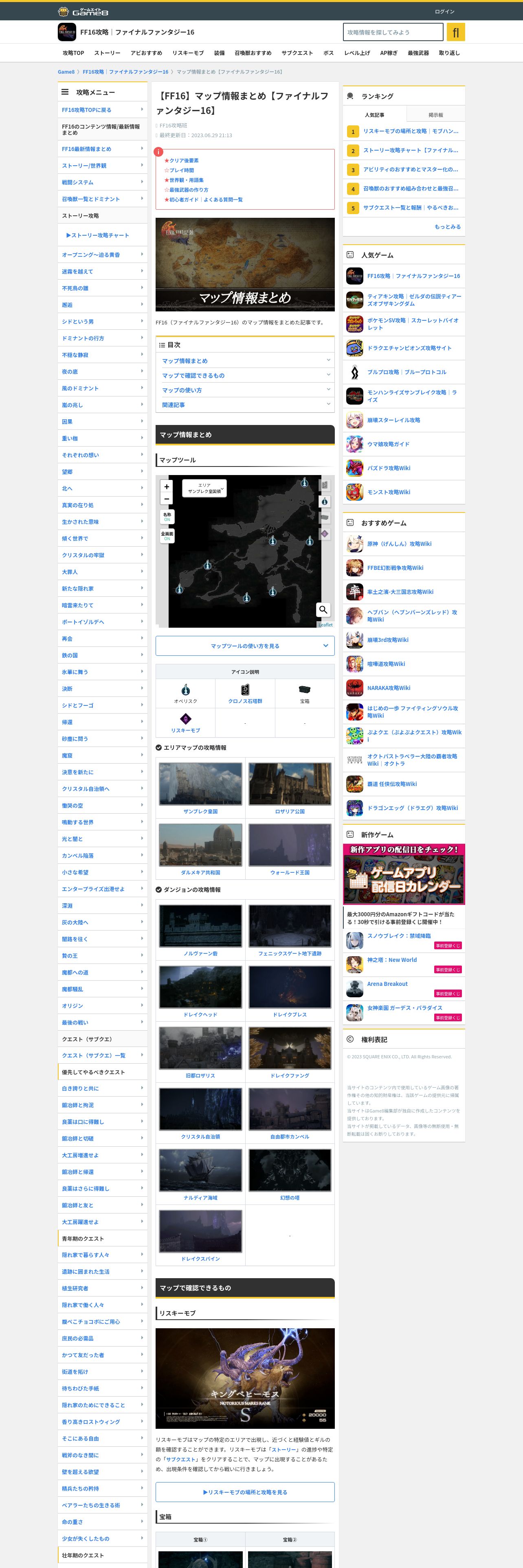Expand the 関連記事 contents entry
Screen dimensions: 523x1568
pyautogui.click(x=245, y=405)
